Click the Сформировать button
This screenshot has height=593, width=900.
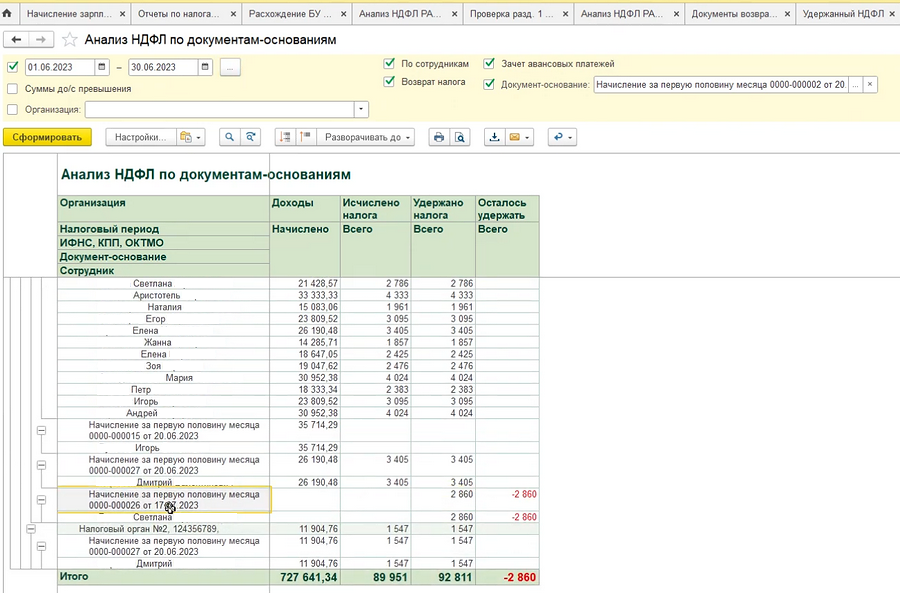coord(47,137)
